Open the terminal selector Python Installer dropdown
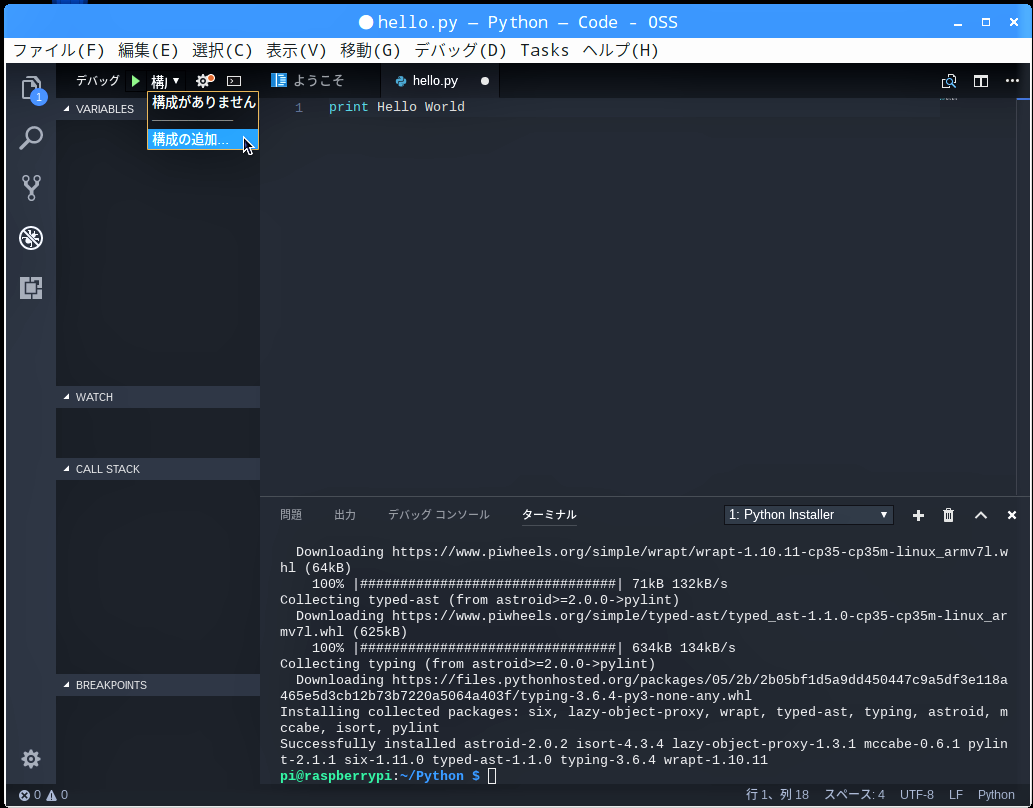The image size is (1033, 808). point(808,515)
